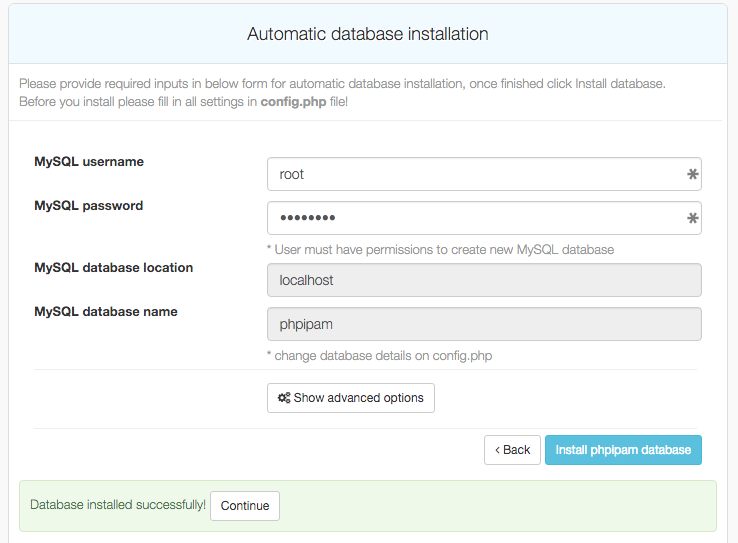Image resolution: width=738 pixels, height=543 pixels.
Task: Click the user permissions hint text
Action: point(440,249)
